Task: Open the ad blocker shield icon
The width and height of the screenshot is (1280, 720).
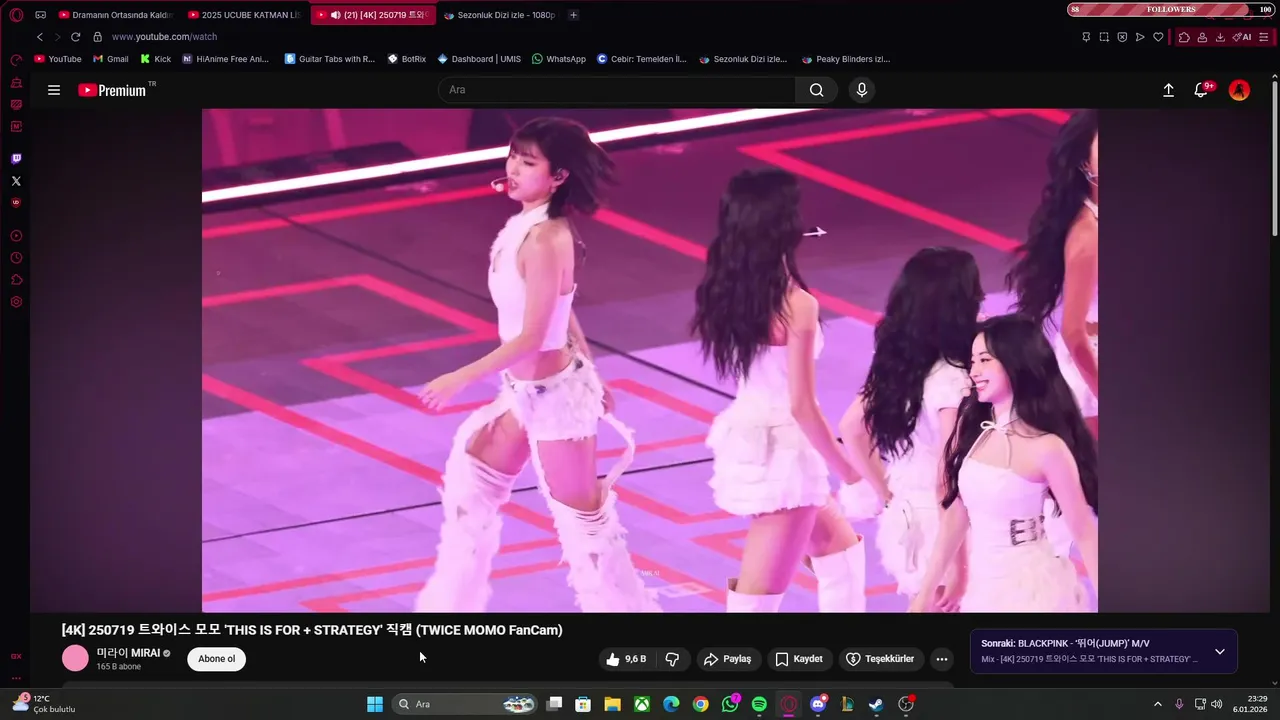Action: (x=1122, y=37)
